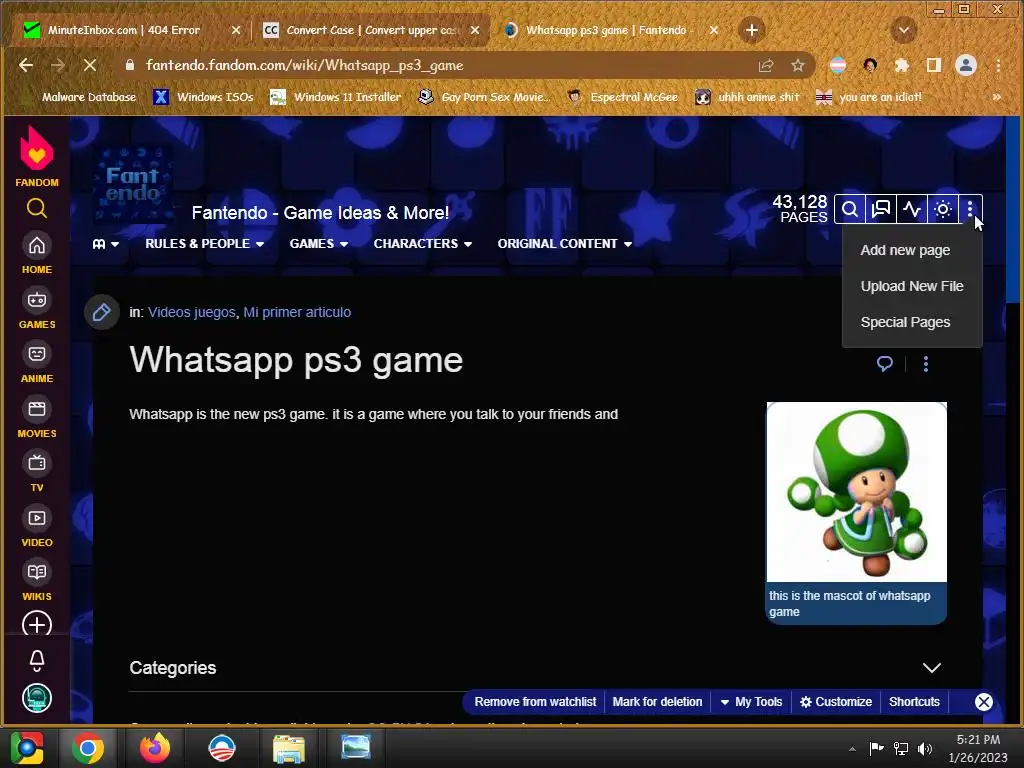Viewport: 1024px width, 768px height.
Task: Click Mark for deletion
Action: pos(657,702)
